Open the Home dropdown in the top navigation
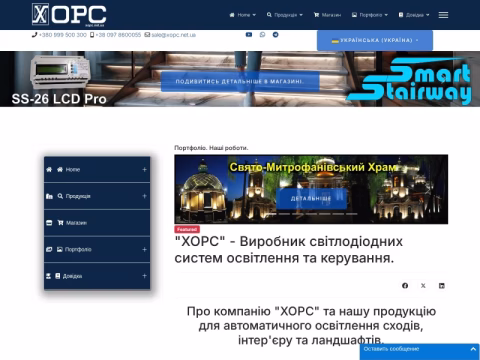The image size is (480, 360). coord(243,15)
